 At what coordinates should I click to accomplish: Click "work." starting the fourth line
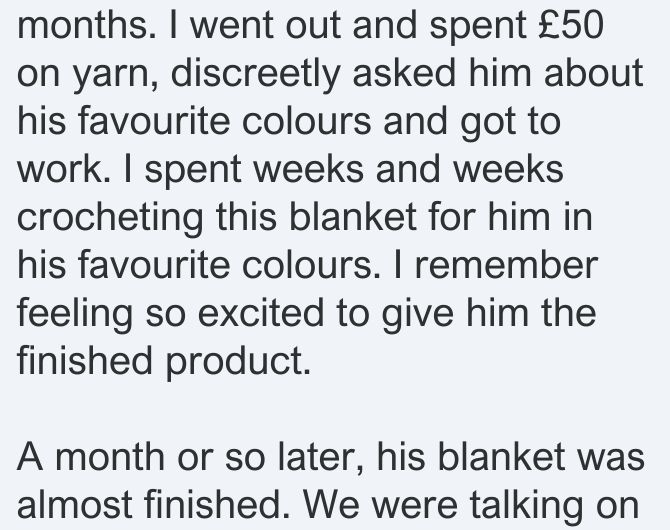click(64, 169)
